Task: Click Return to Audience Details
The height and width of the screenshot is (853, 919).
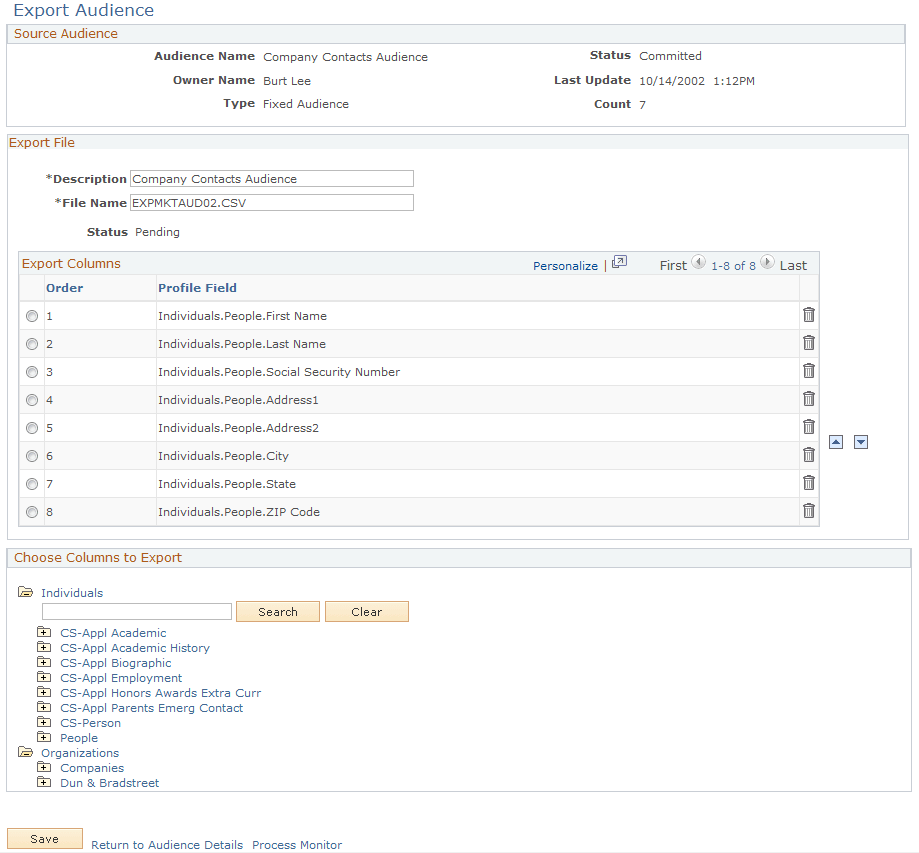Action: [x=166, y=844]
